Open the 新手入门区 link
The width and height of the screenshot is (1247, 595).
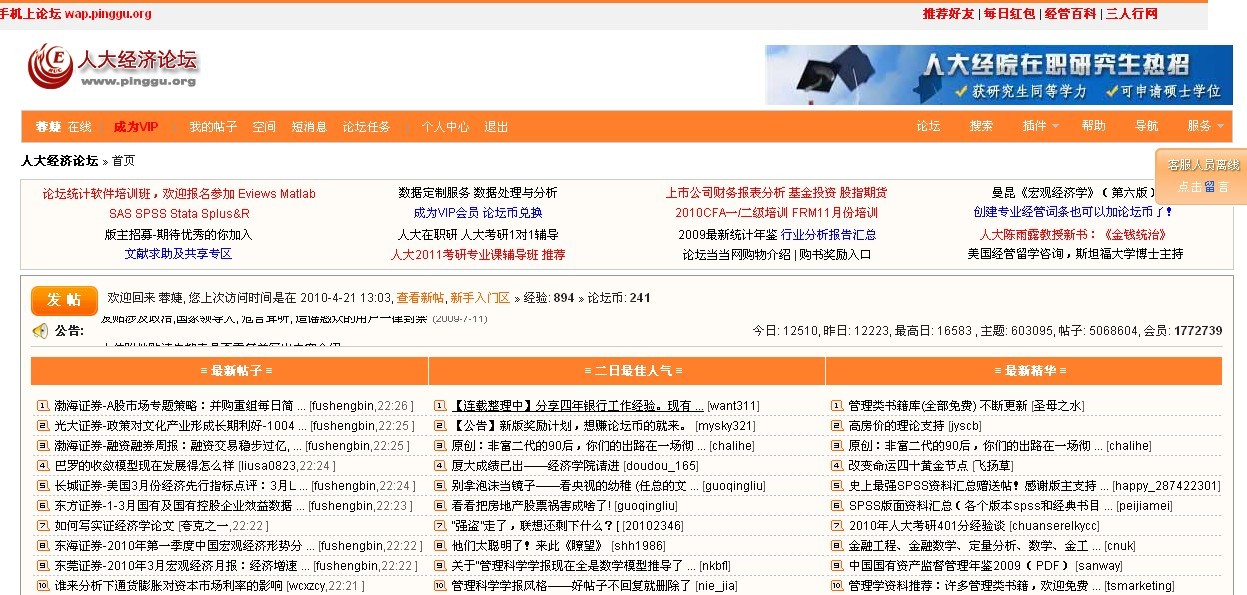tap(480, 298)
